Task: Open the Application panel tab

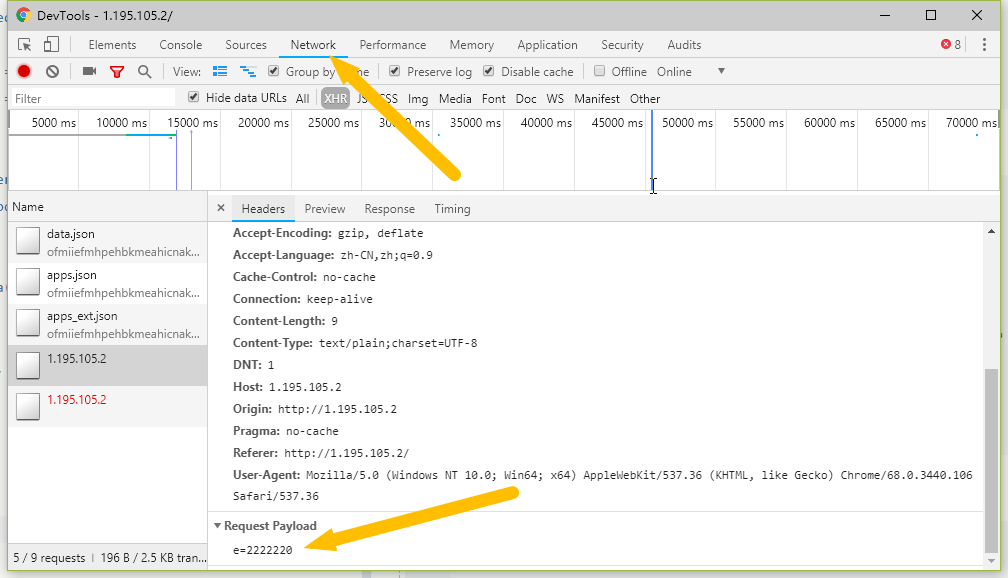Action: point(548,44)
